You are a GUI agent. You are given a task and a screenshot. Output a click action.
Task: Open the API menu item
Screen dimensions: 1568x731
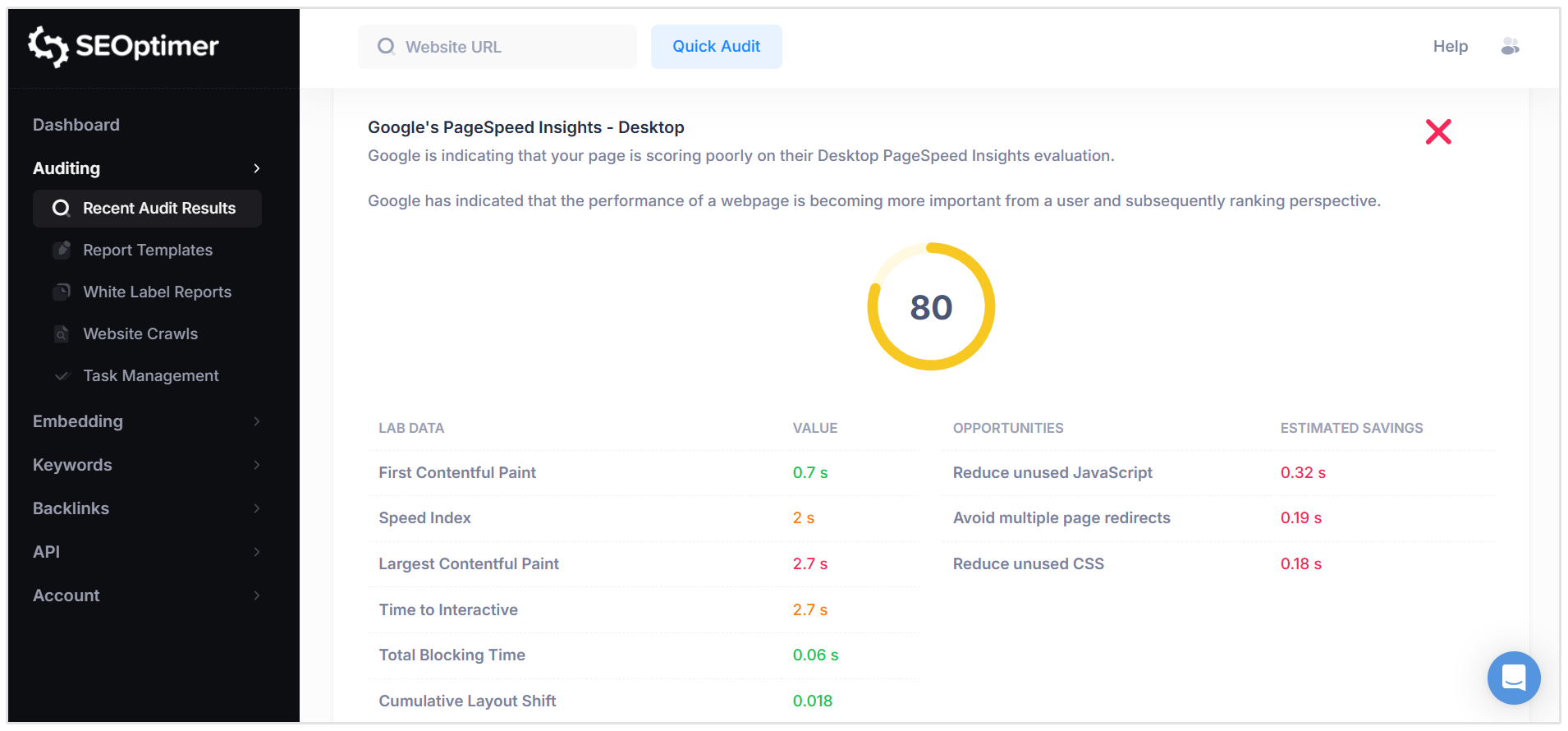(257, 552)
